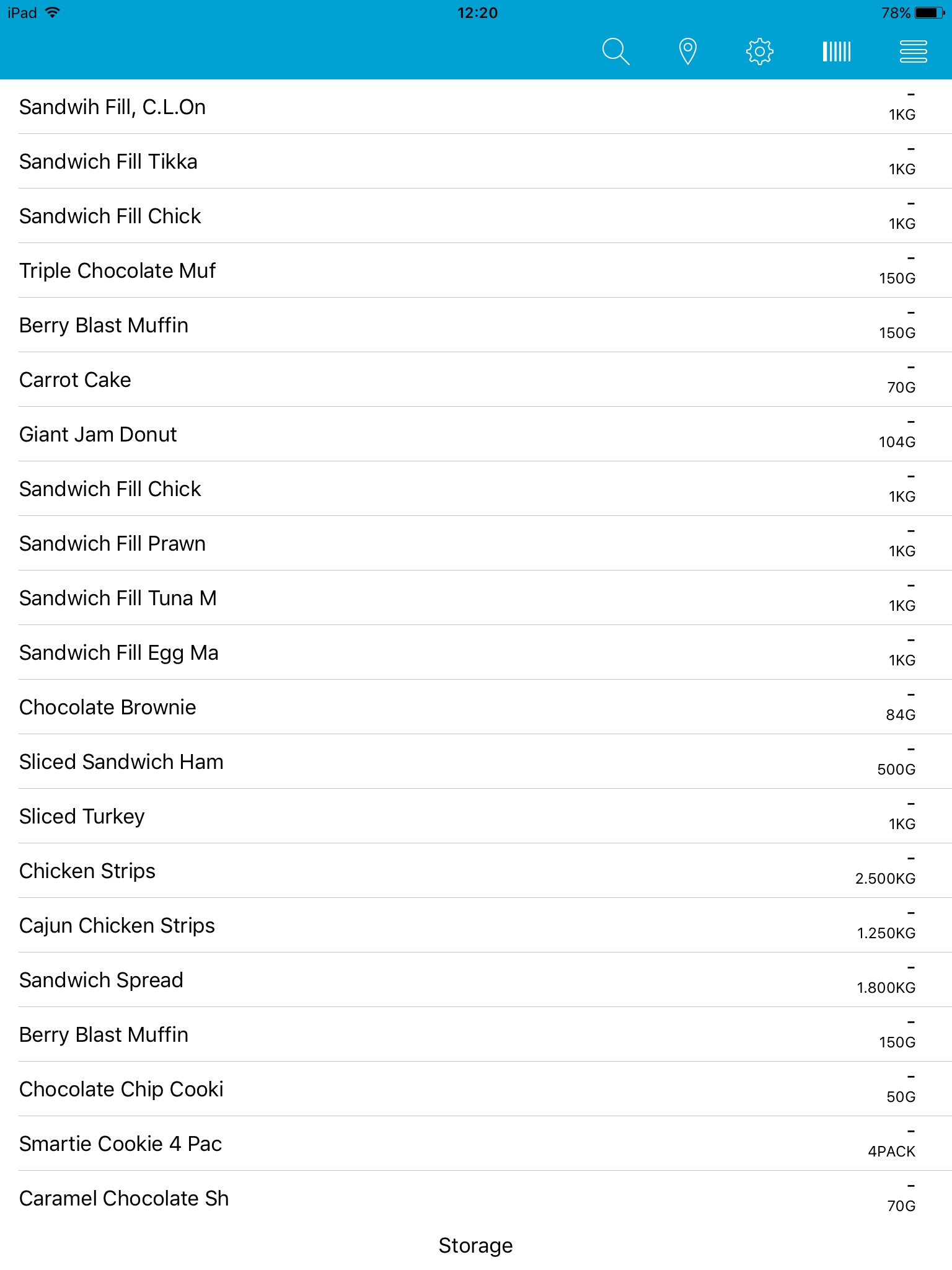The height and width of the screenshot is (1270, 952).
Task: Select Triple Chocolate Muf item
Action: (x=117, y=271)
